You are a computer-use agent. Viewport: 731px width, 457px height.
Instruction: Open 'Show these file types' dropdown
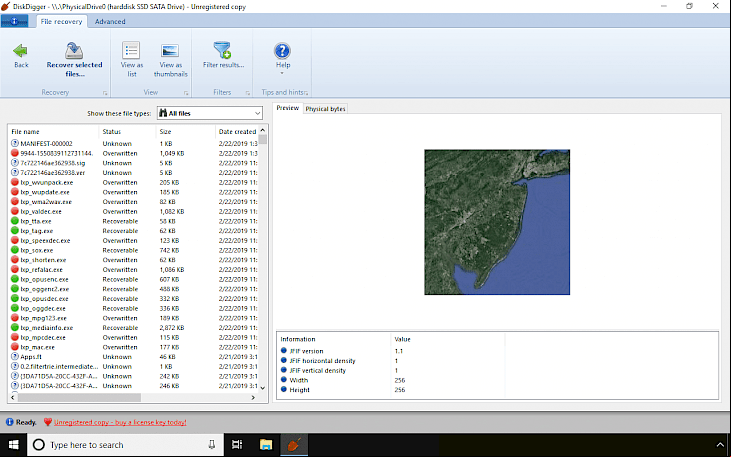point(210,113)
